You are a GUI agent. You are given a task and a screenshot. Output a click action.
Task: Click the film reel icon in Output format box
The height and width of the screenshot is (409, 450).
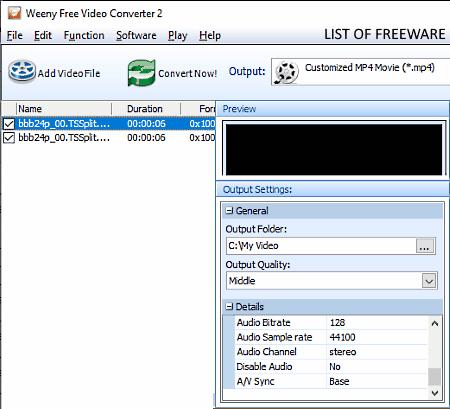(286, 72)
